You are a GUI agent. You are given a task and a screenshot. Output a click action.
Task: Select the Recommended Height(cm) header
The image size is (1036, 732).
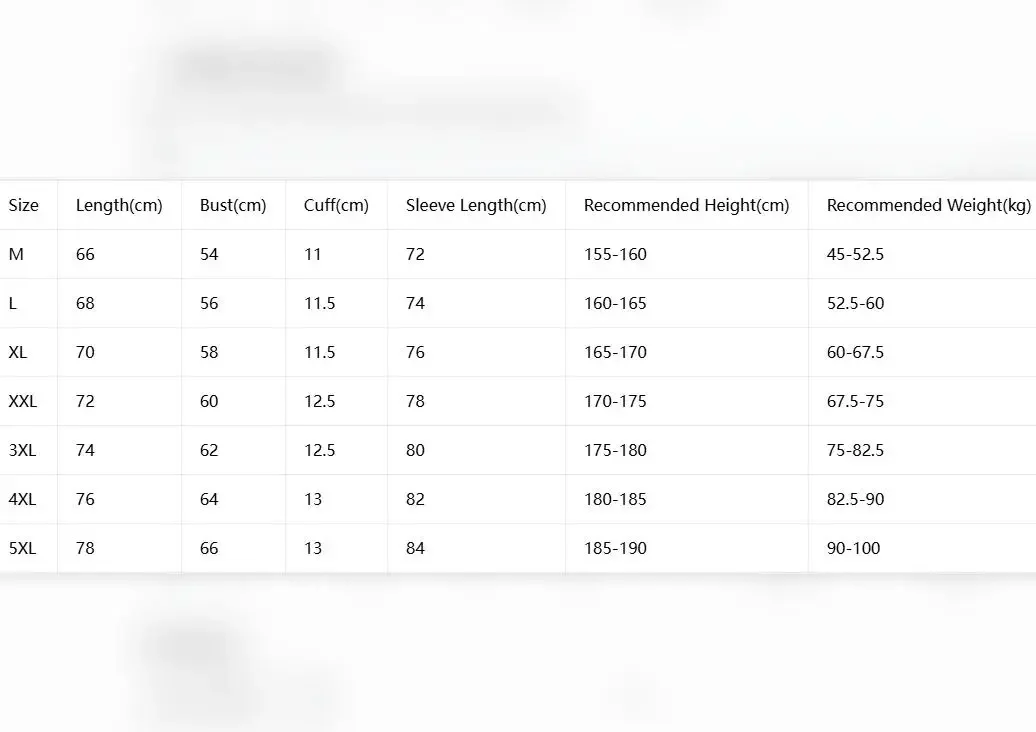(686, 205)
